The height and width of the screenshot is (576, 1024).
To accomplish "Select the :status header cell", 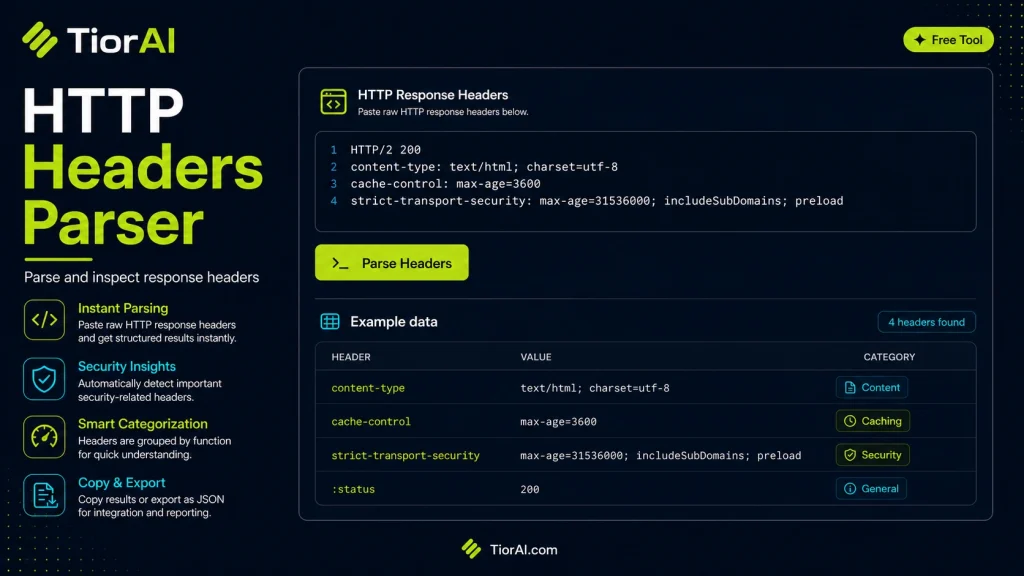I will [x=353, y=489].
